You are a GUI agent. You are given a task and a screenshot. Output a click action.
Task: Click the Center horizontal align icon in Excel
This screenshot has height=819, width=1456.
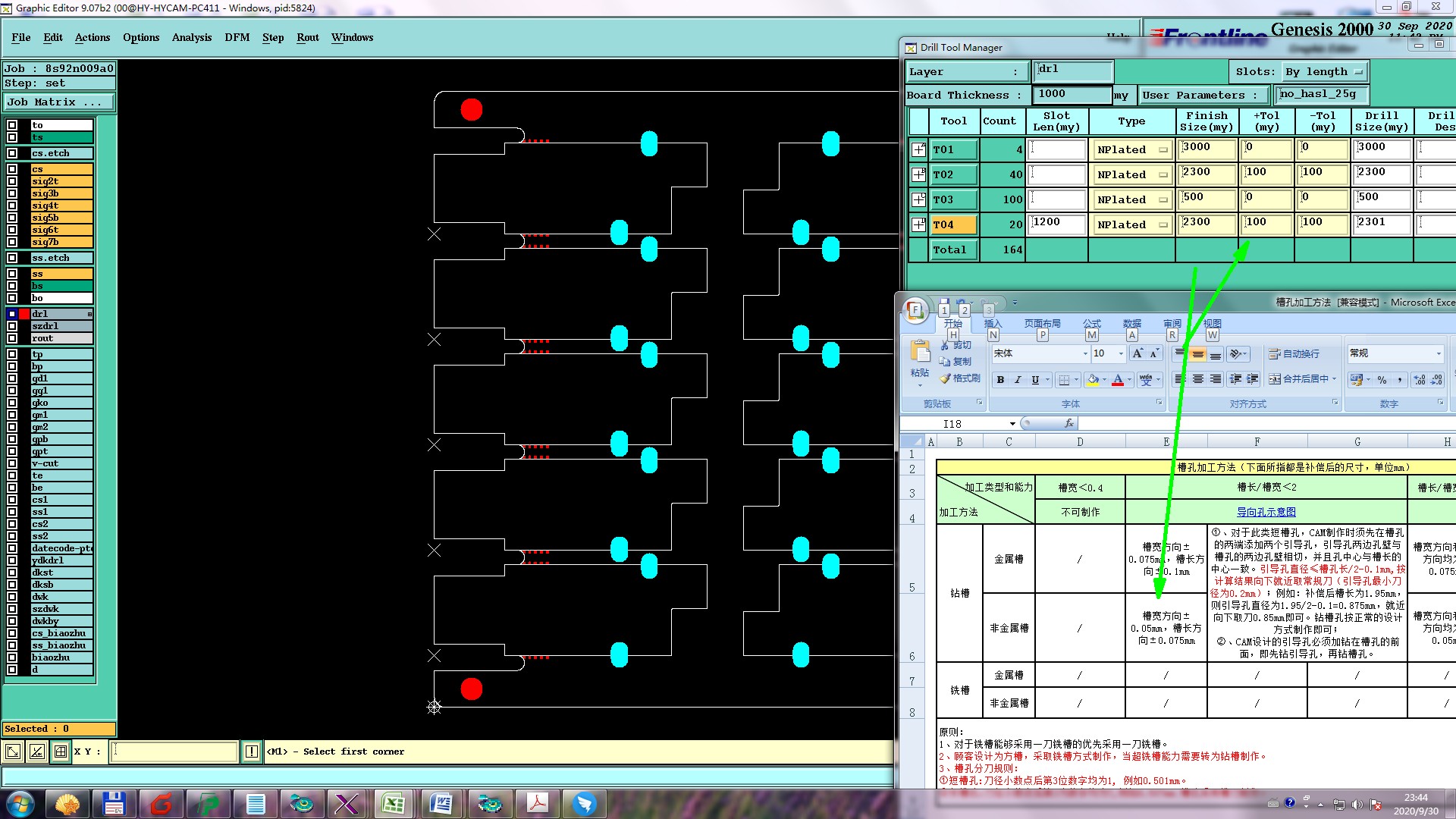(x=1198, y=379)
